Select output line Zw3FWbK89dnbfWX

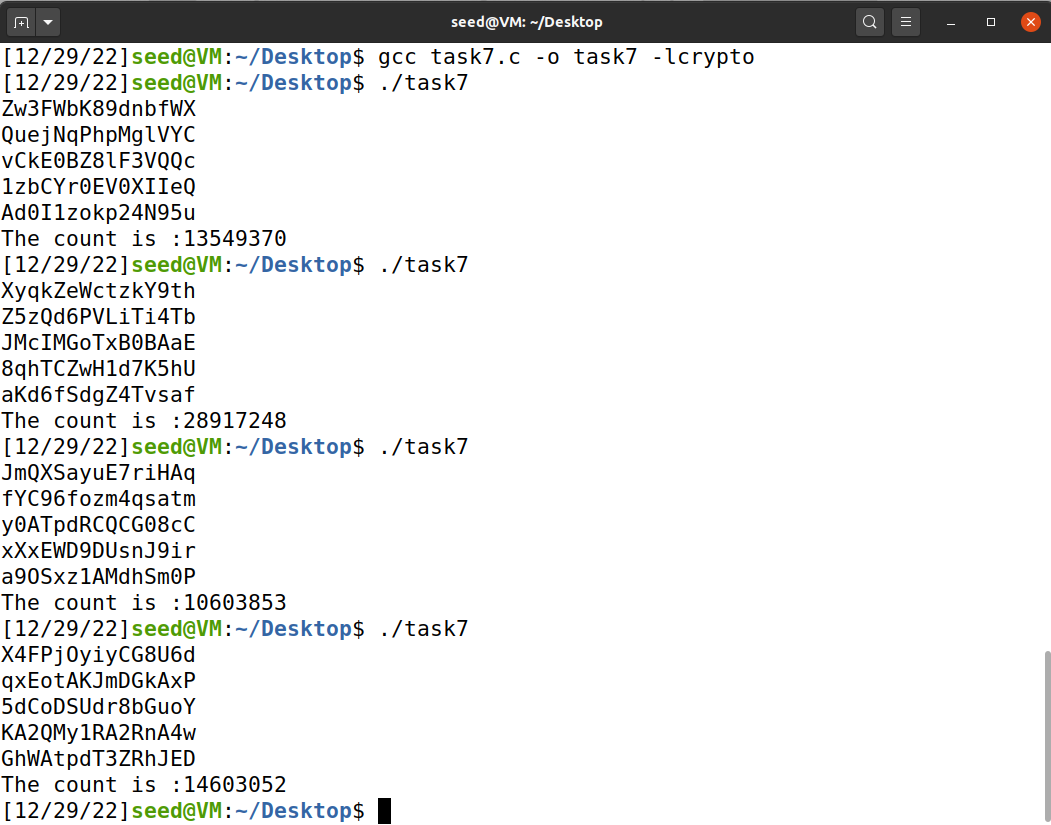[x=99, y=109]
